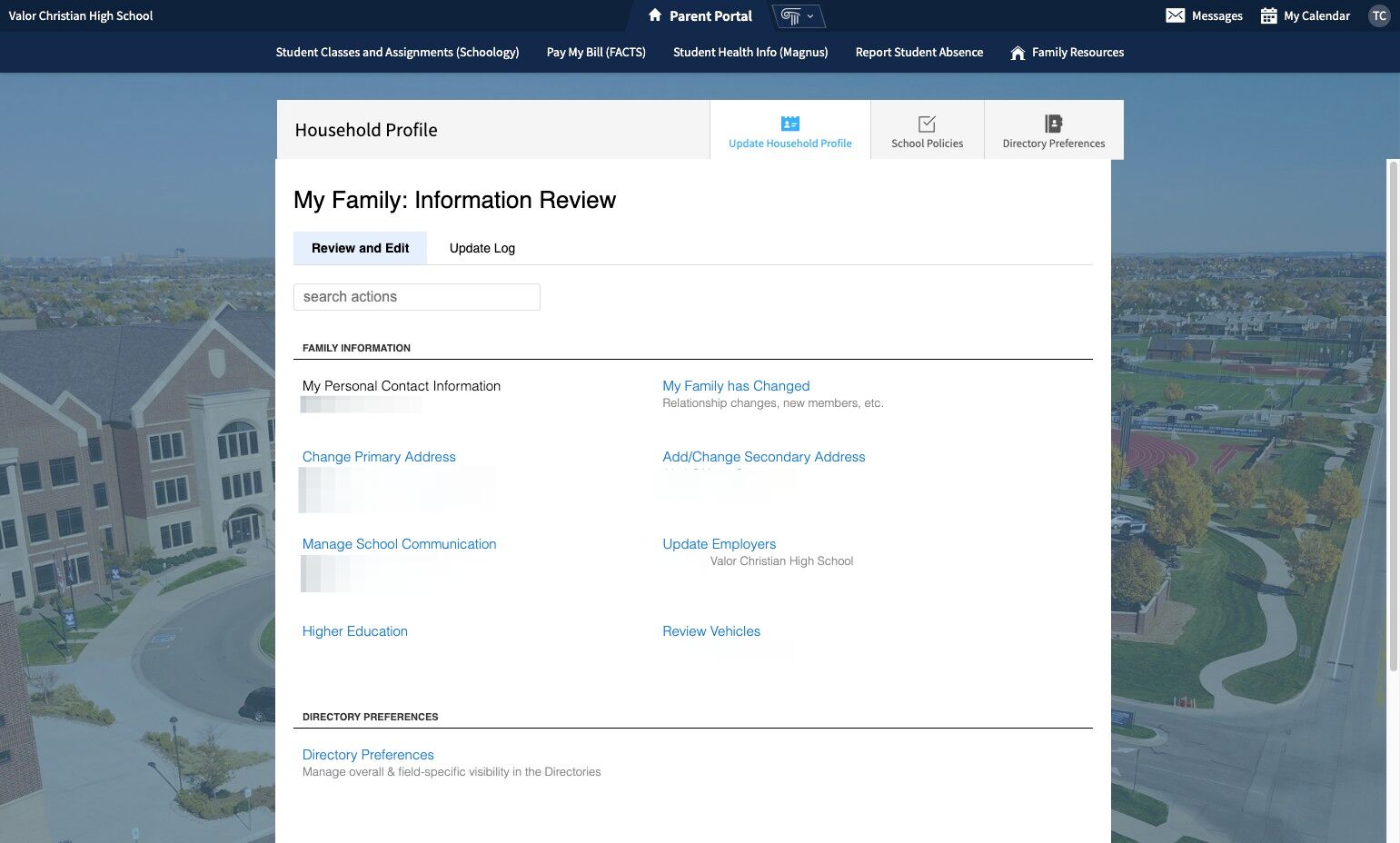
Task: Open Report Student Absence
Action: (x=919, y=53)
